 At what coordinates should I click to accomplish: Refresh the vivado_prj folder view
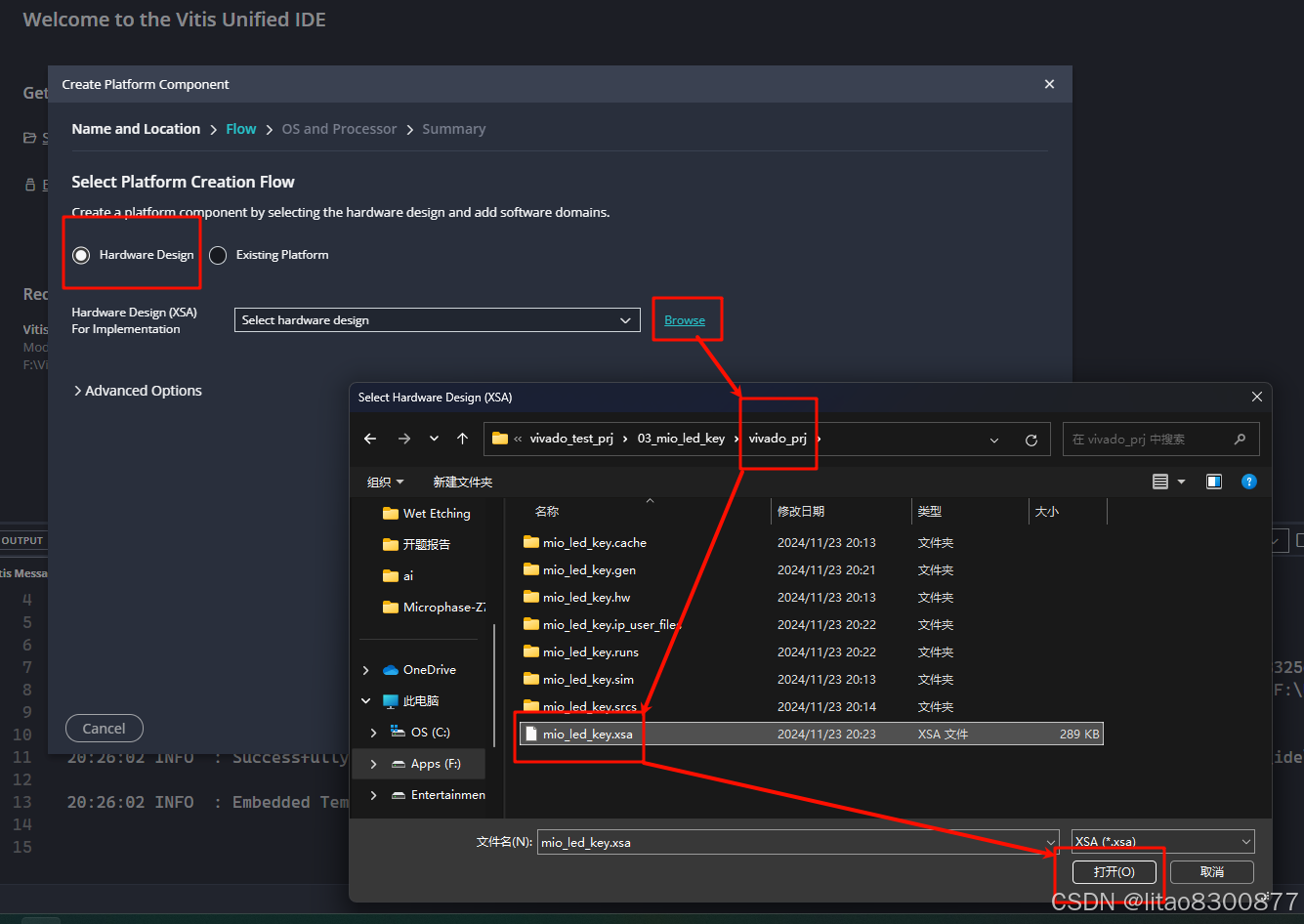[x=1031, y=441]
